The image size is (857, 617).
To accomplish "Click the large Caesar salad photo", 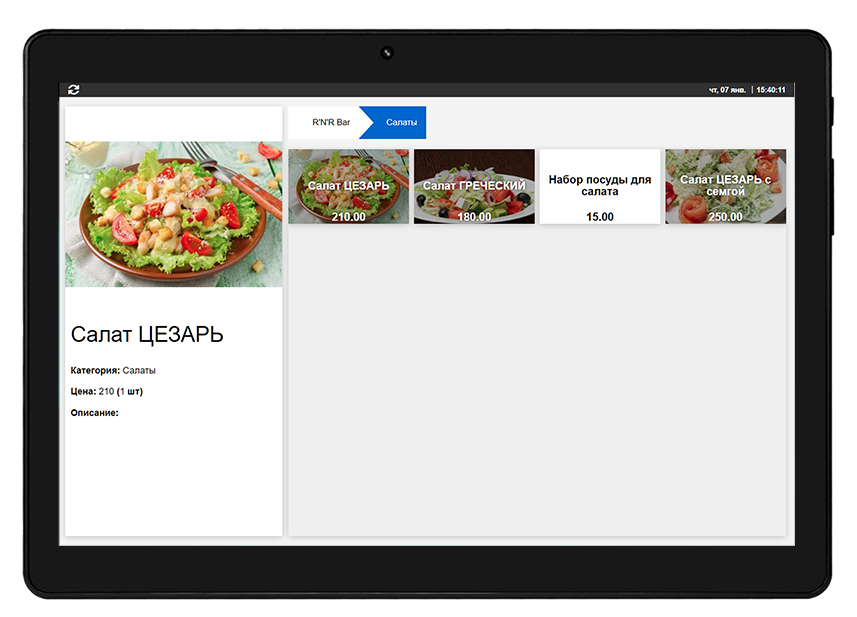I will coord(174,214).
